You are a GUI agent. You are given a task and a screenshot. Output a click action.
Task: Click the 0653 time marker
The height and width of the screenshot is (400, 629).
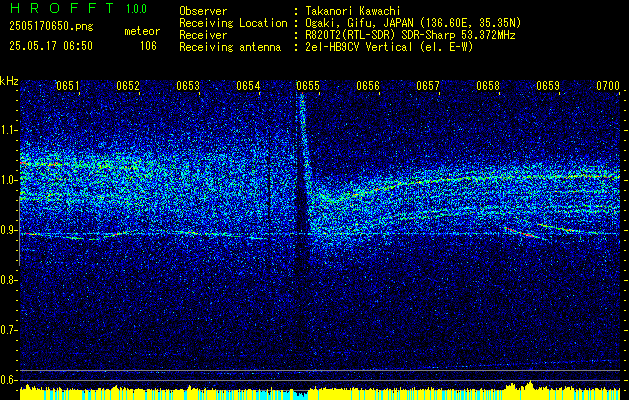click(x=188, y=85)
